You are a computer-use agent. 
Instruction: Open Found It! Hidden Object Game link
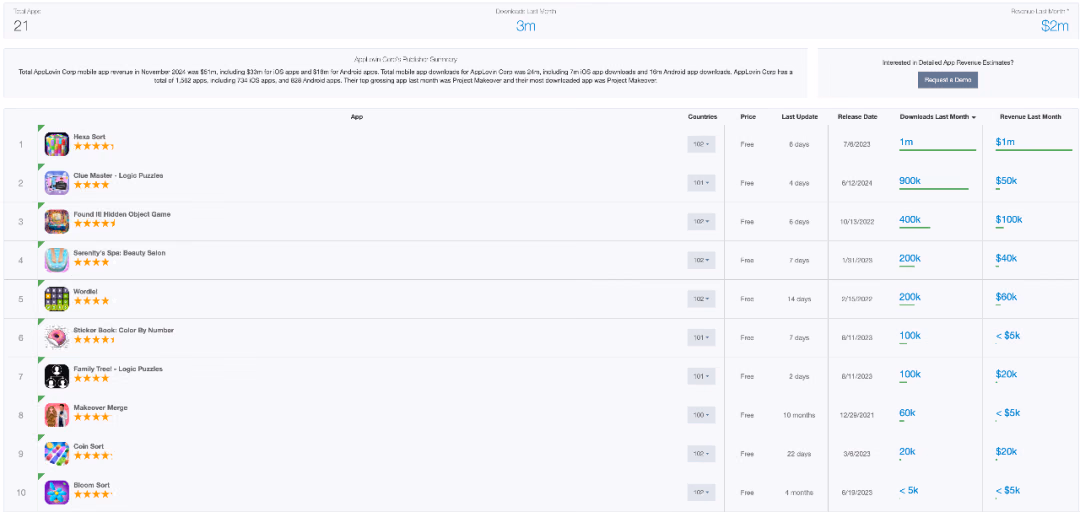[x=122, y=214]
